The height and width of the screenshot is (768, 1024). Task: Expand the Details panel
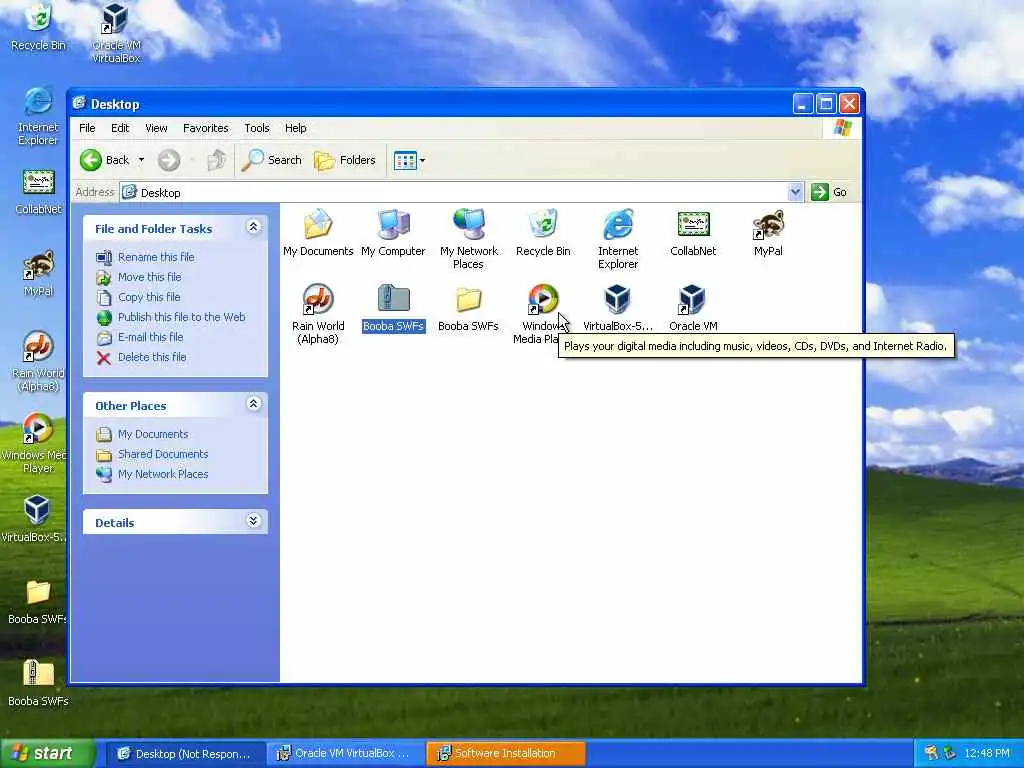[x=253, y=520]
